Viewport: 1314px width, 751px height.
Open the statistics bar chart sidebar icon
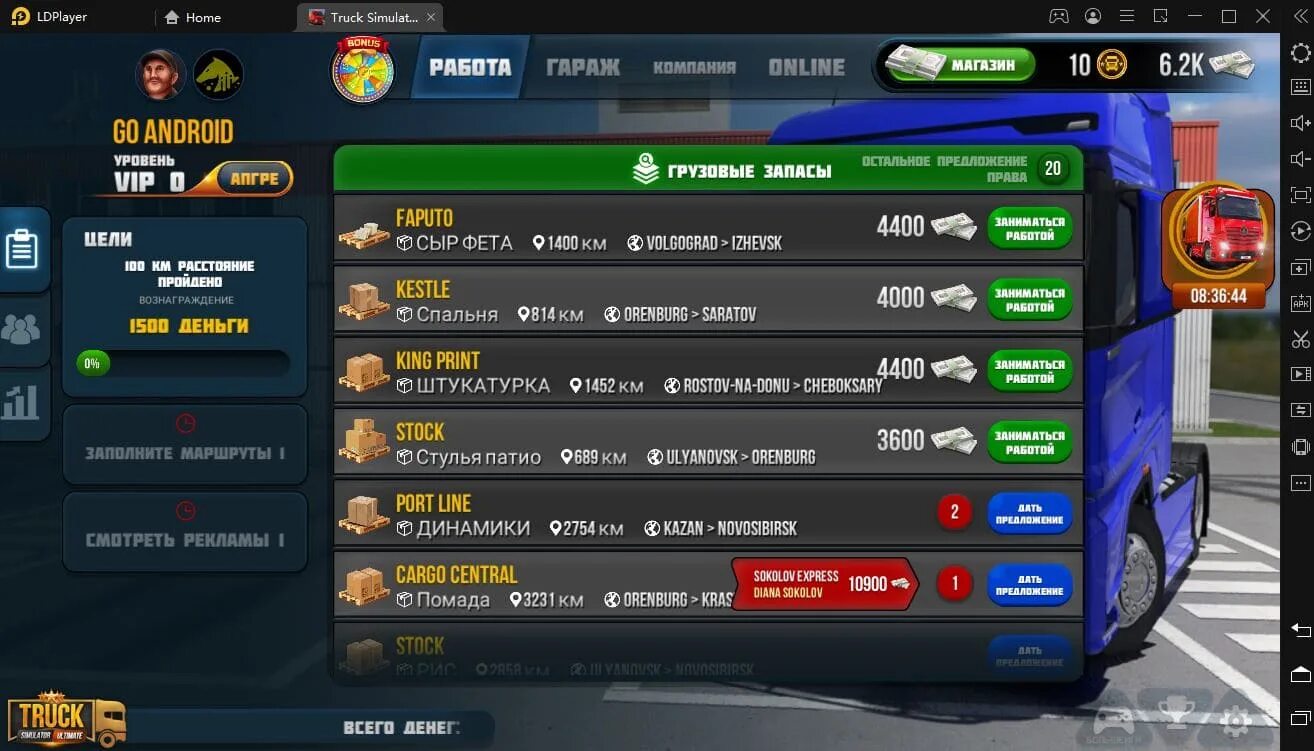point(21,402)
